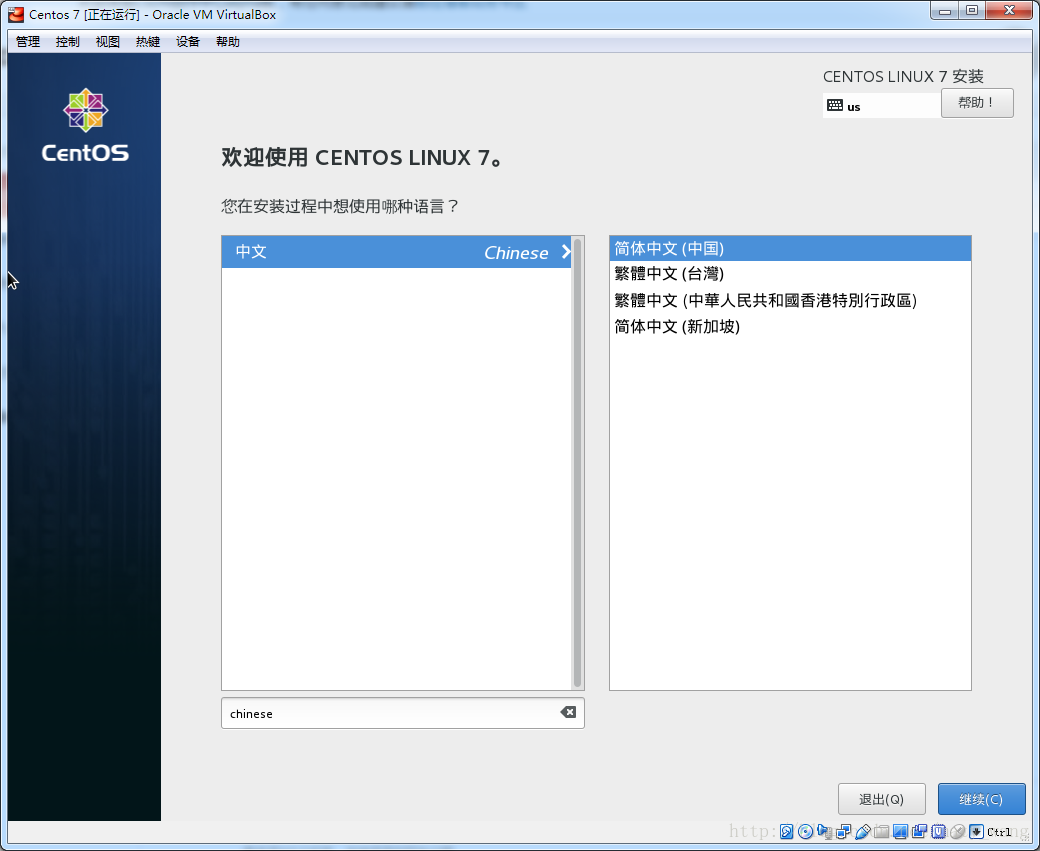Close the VirtualBox window
The width and height of the screenshot is (1040, 851).
(1009, 11)
